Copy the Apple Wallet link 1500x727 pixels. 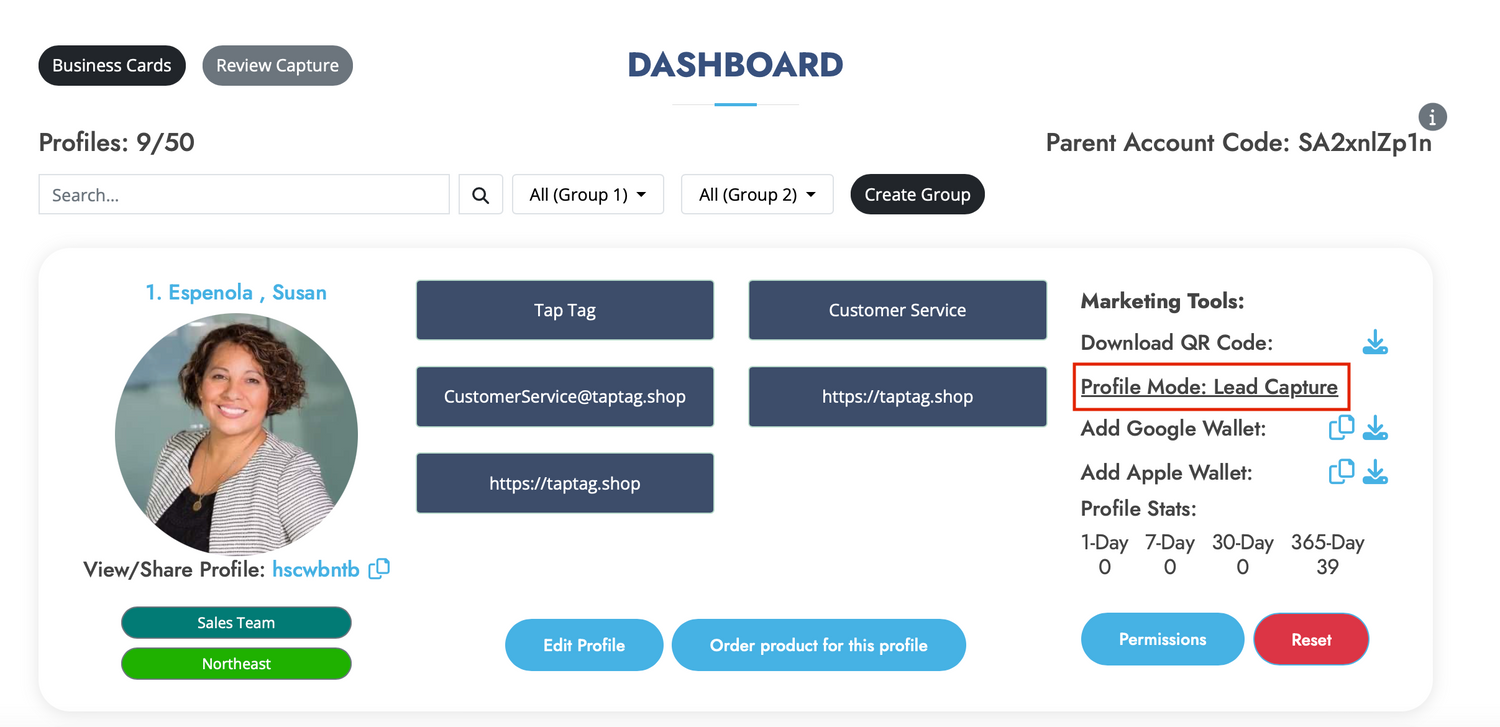click(x=1341, y=472)
